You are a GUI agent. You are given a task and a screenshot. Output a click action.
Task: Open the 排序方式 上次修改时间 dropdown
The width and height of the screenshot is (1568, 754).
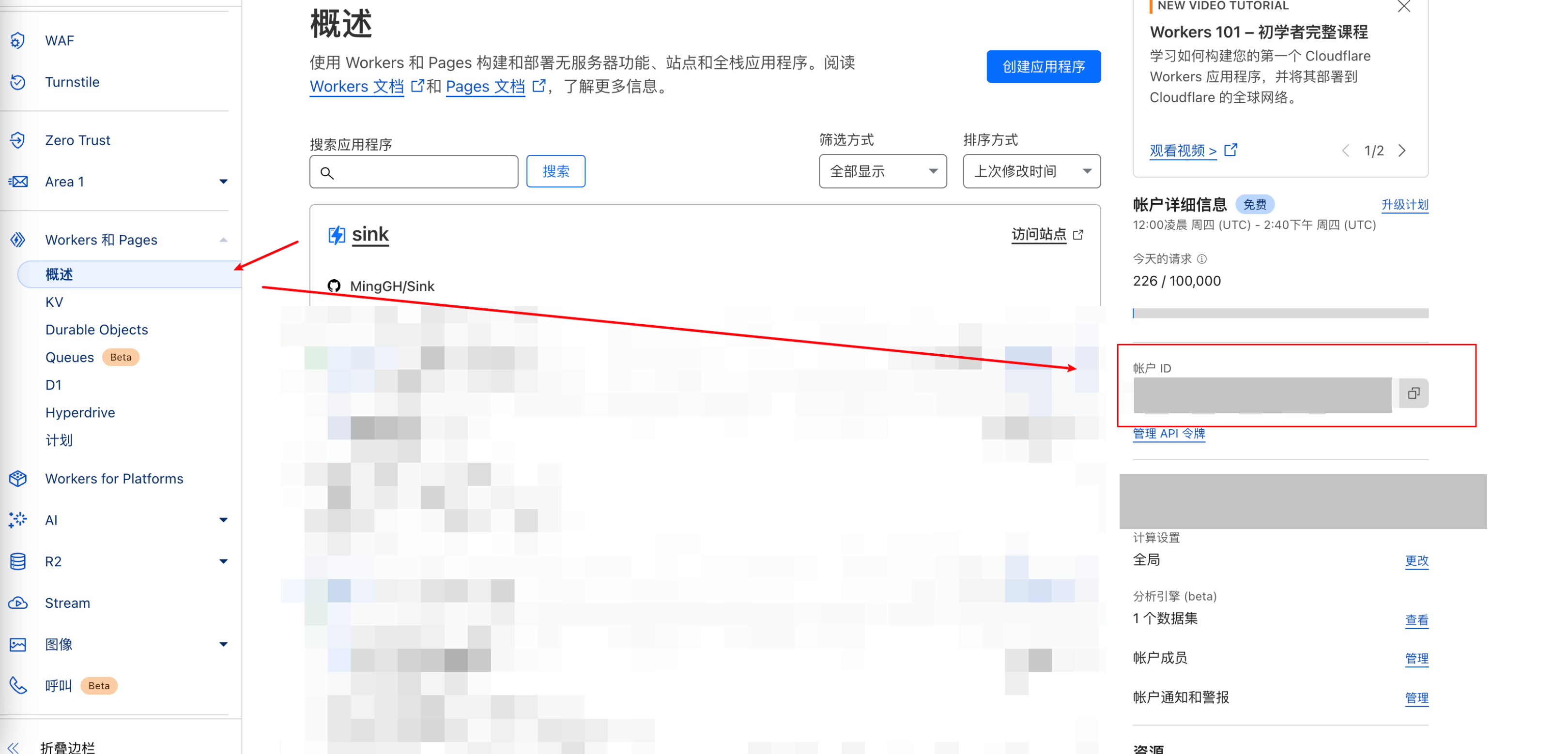(x=1032, y=171)
